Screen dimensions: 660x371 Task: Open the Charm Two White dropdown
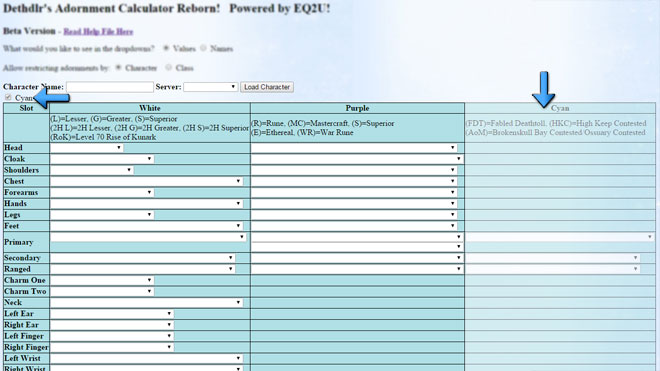point(102,291)
